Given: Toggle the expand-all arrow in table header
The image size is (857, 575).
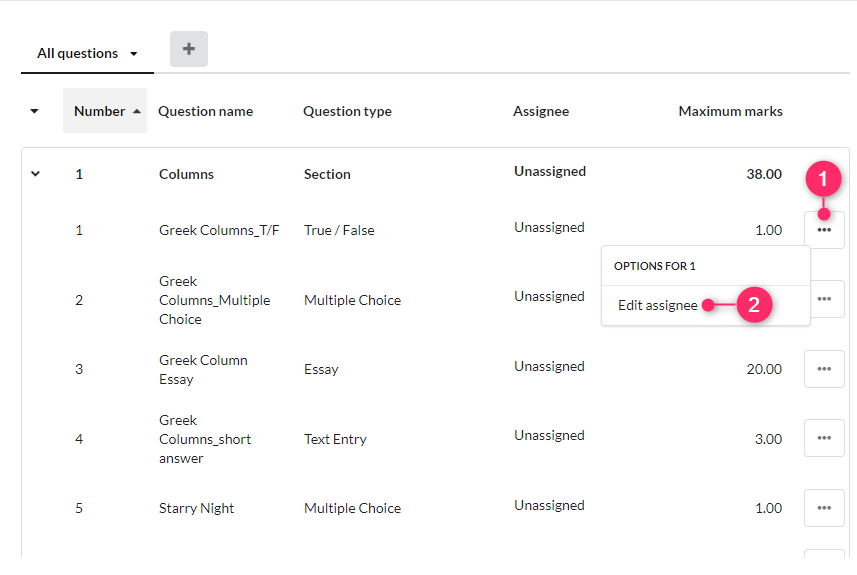Looking at the screenshot, I should coord(35,111).
